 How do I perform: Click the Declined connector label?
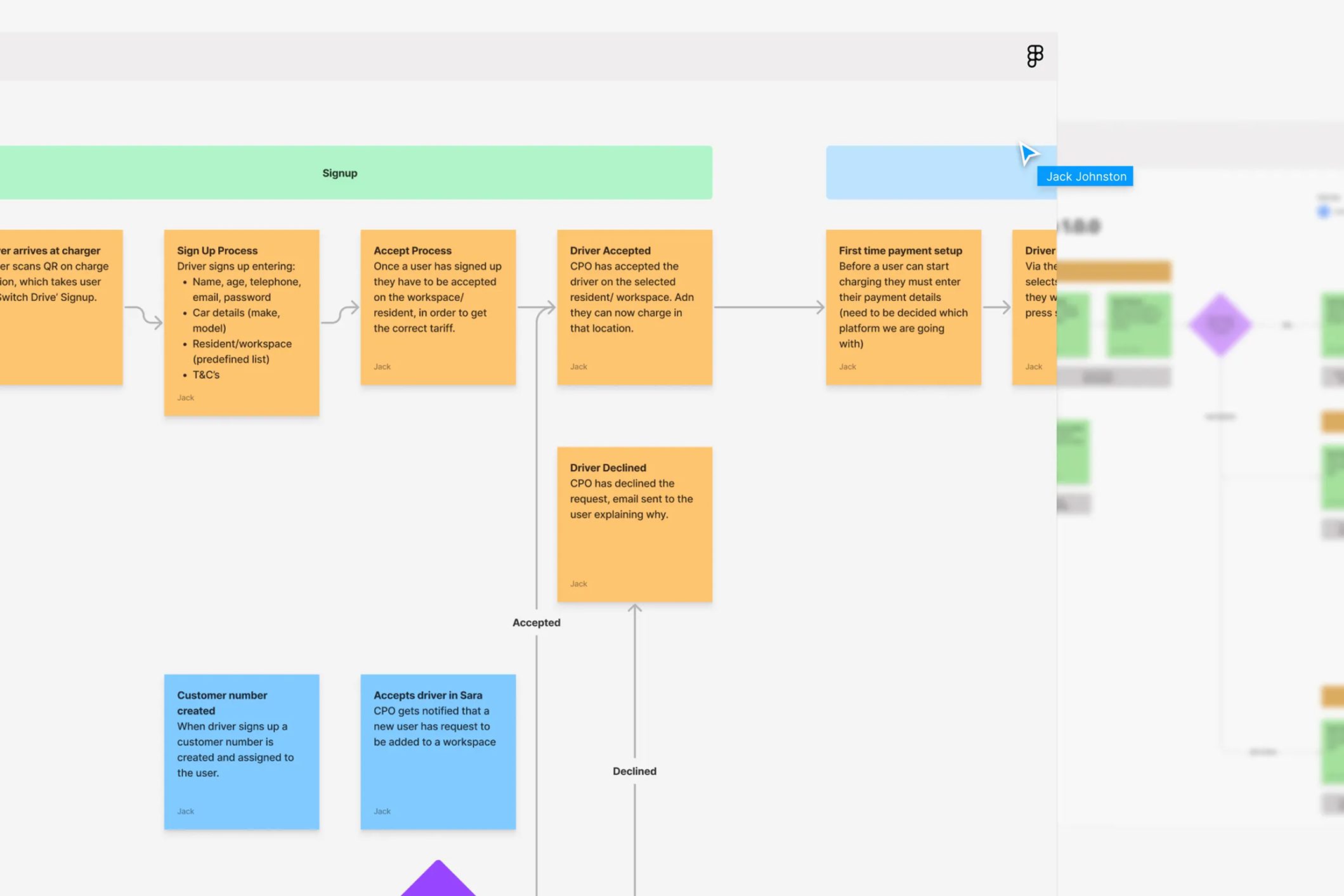pyautogui.click(x=634, y=771)
